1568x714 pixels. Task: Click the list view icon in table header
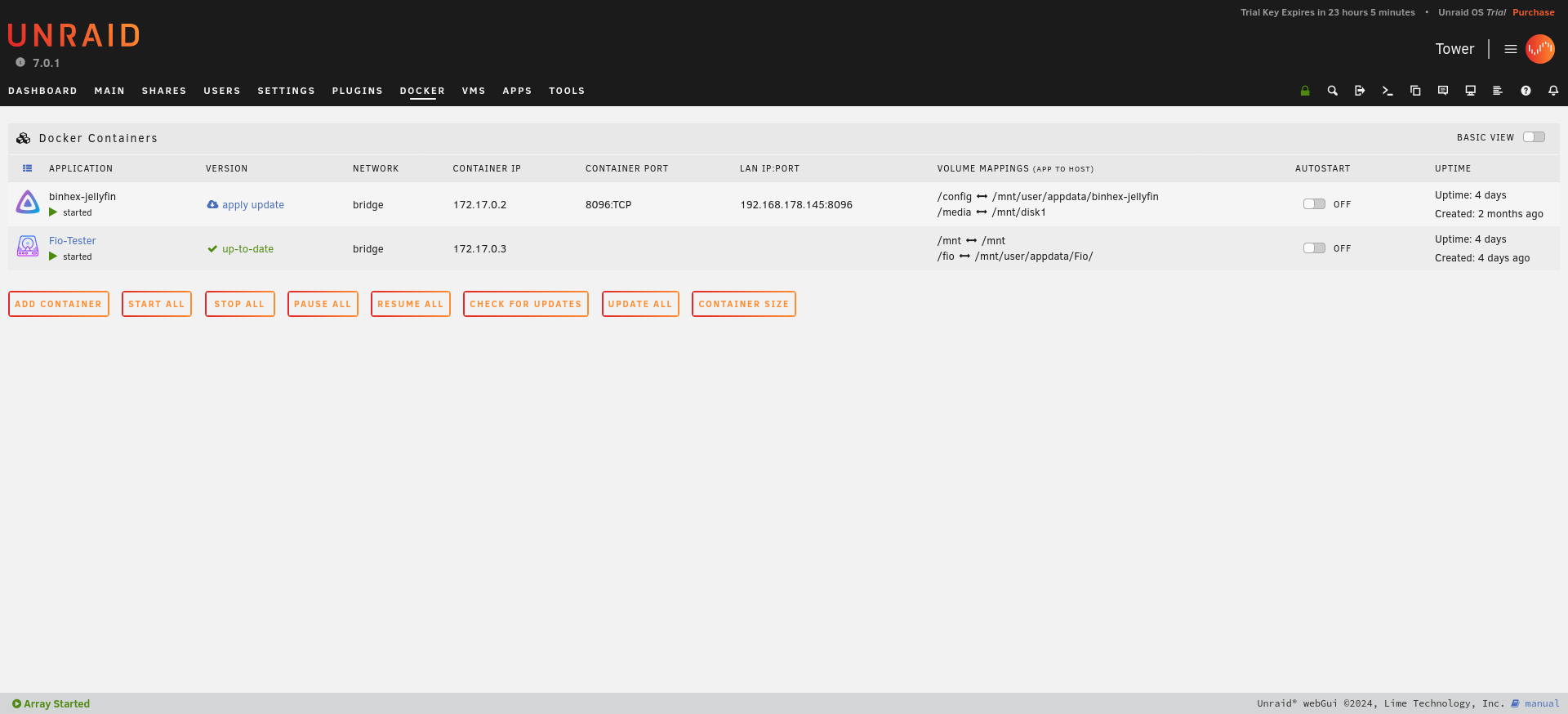point(28,168)
